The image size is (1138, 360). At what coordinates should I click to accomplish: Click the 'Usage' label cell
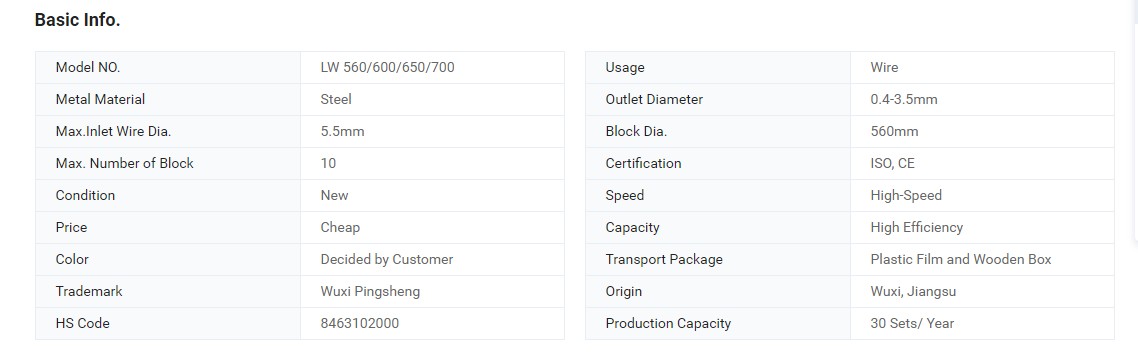(x=718, y=68)
